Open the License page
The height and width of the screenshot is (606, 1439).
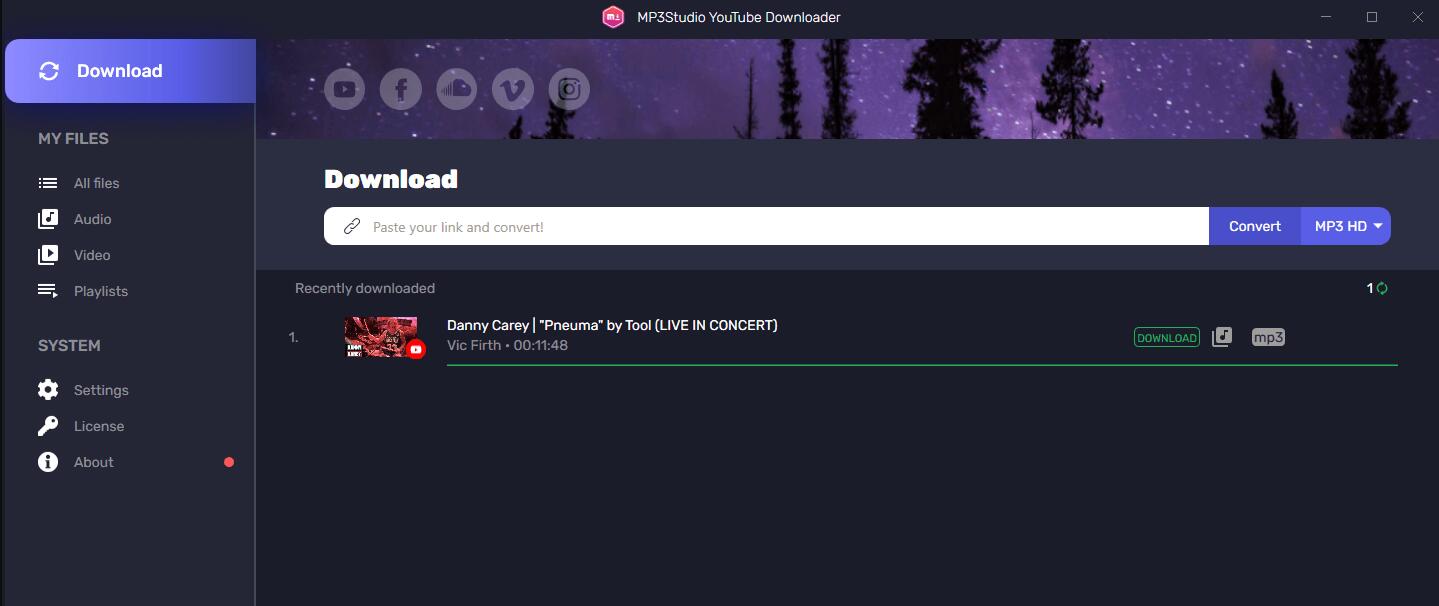pyautogui.click(x=99, y=426)
